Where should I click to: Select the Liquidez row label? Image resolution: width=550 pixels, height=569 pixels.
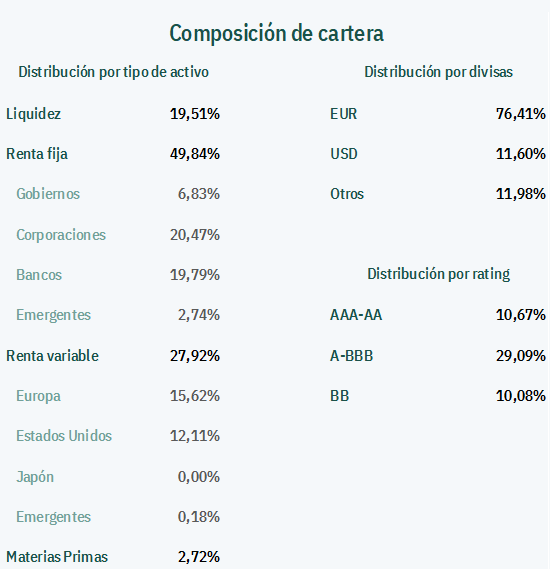pyautogui.click(x=33, y=114)
